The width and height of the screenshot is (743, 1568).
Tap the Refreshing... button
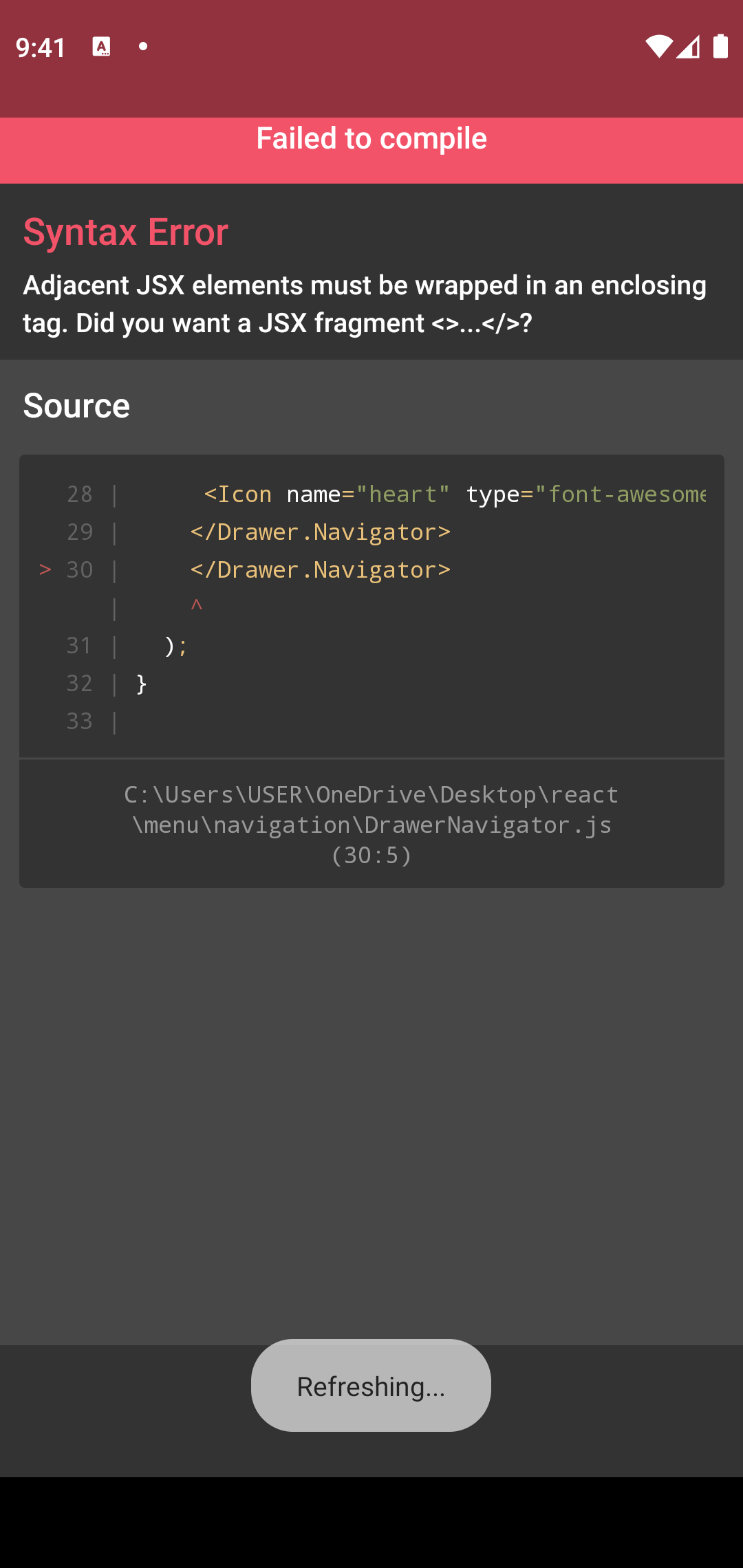click(x=371, y=1386)
